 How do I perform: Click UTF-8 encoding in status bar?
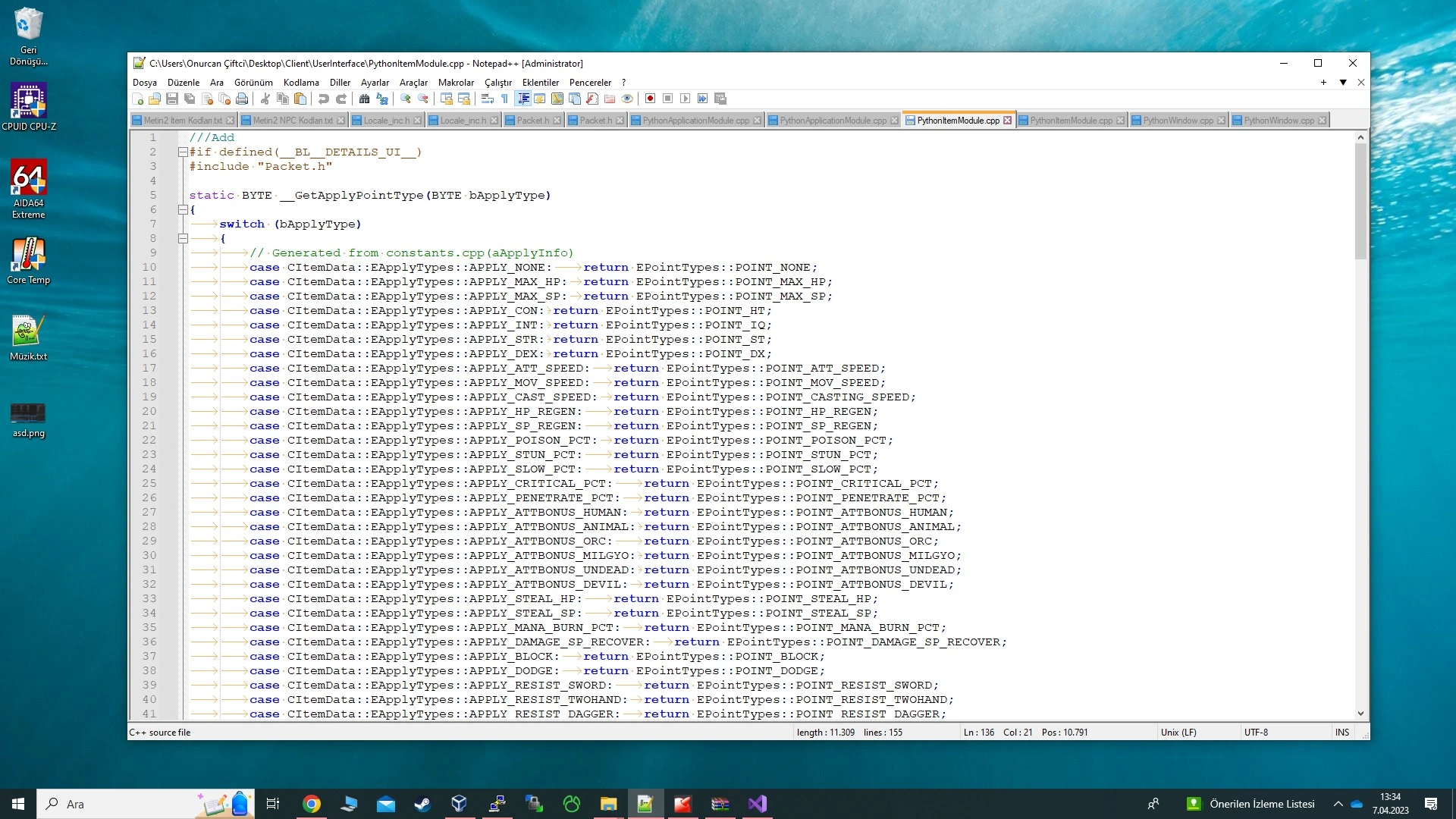1256,733
